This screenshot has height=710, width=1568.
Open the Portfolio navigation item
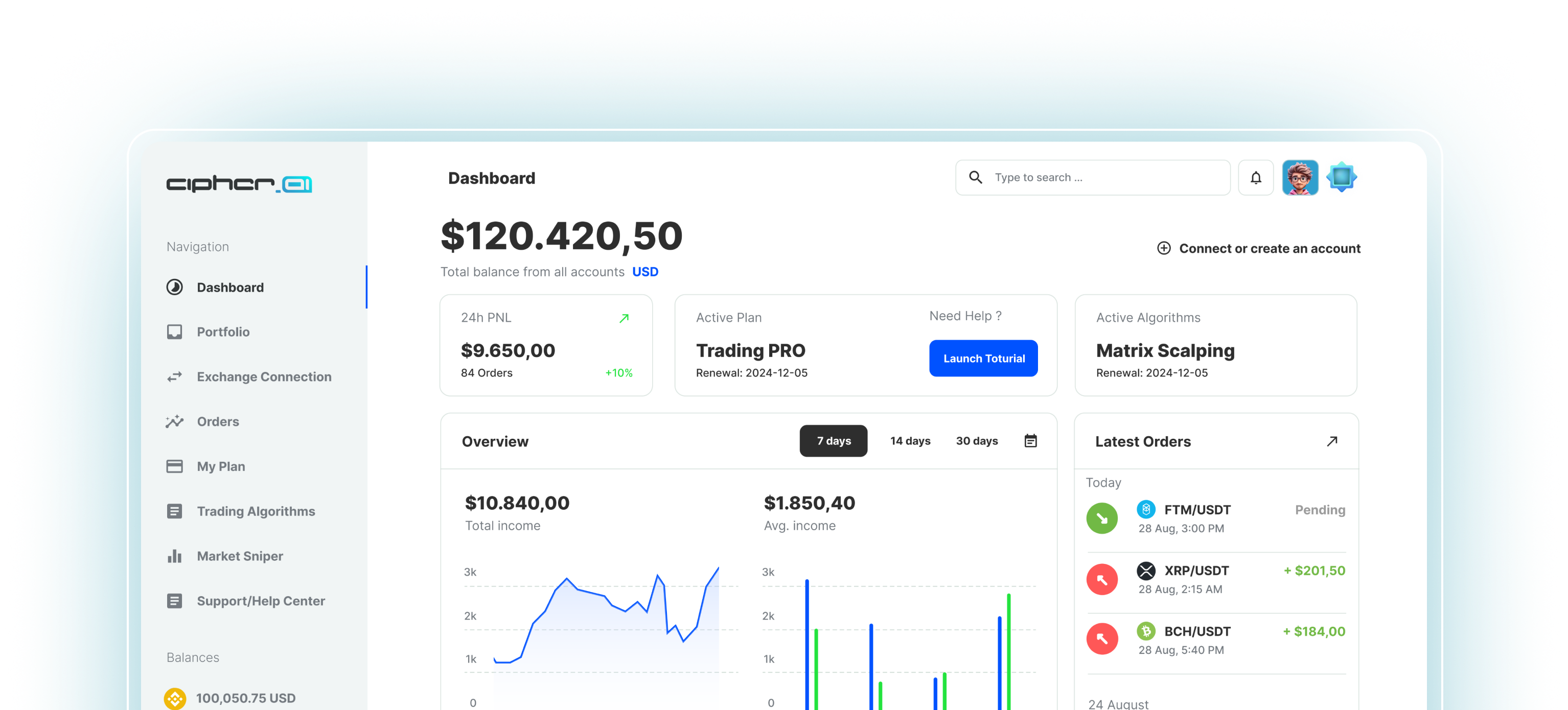pos(223,332)
